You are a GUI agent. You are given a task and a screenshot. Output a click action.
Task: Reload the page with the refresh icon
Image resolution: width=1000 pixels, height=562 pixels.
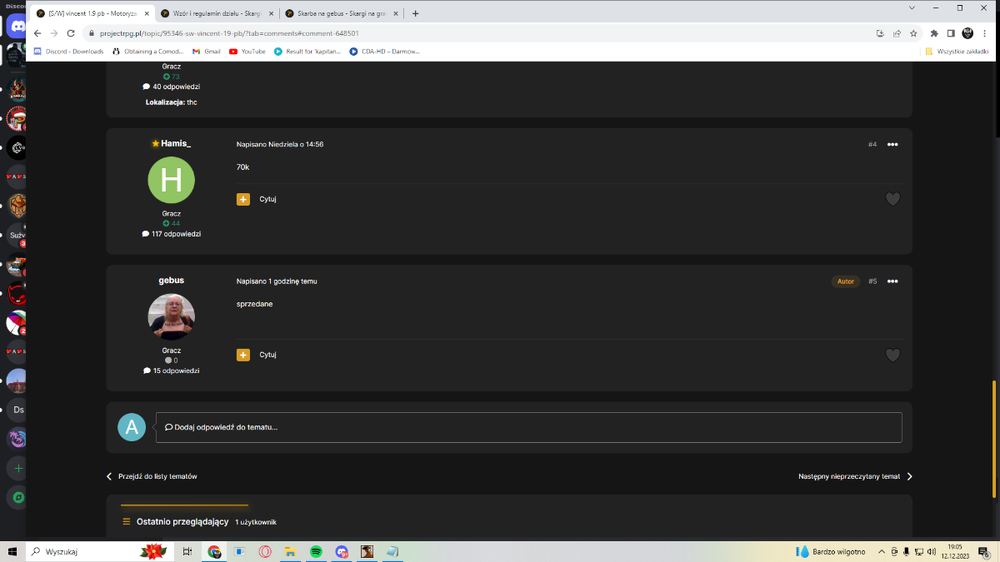pos(71,33)
